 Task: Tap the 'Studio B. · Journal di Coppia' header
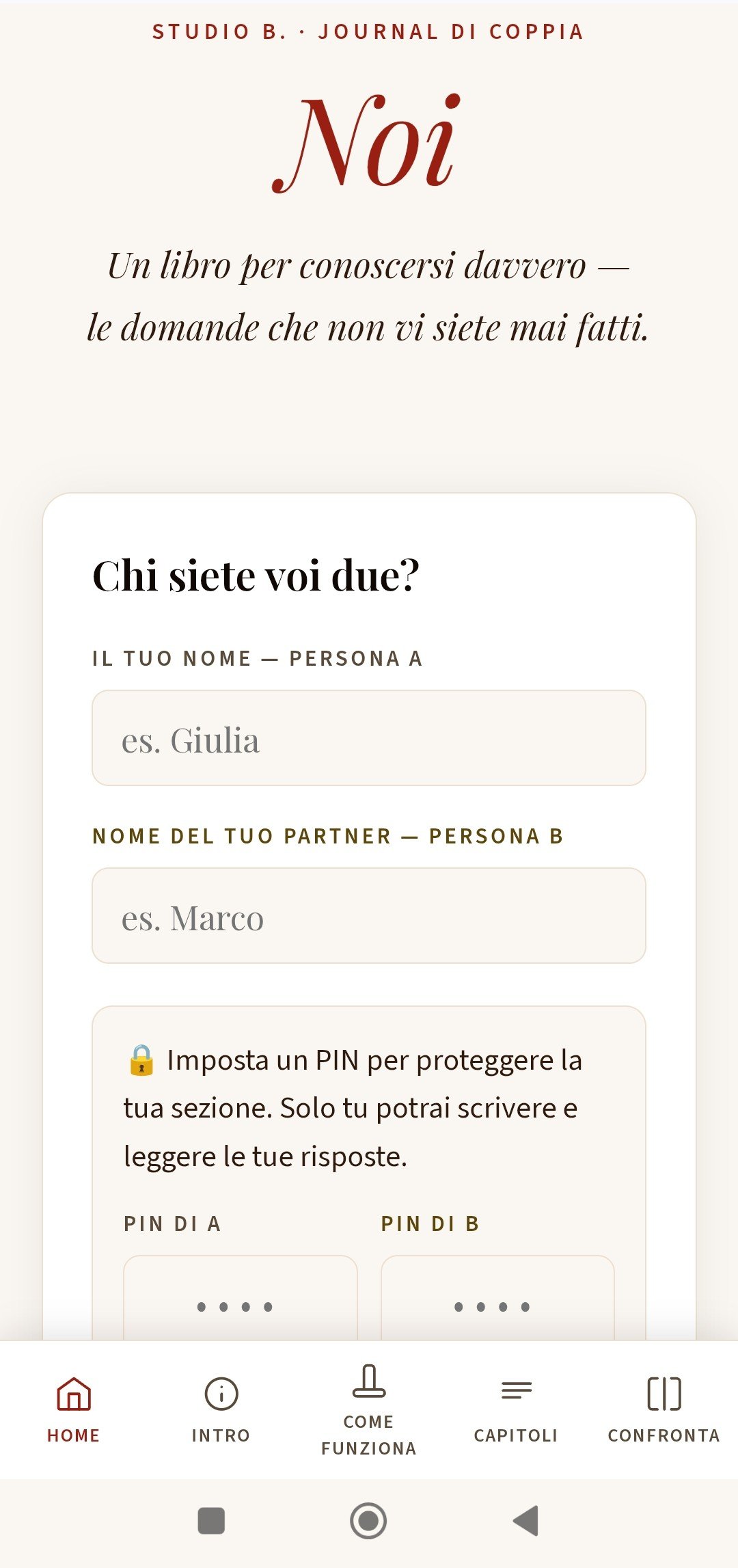pos(368,32)
